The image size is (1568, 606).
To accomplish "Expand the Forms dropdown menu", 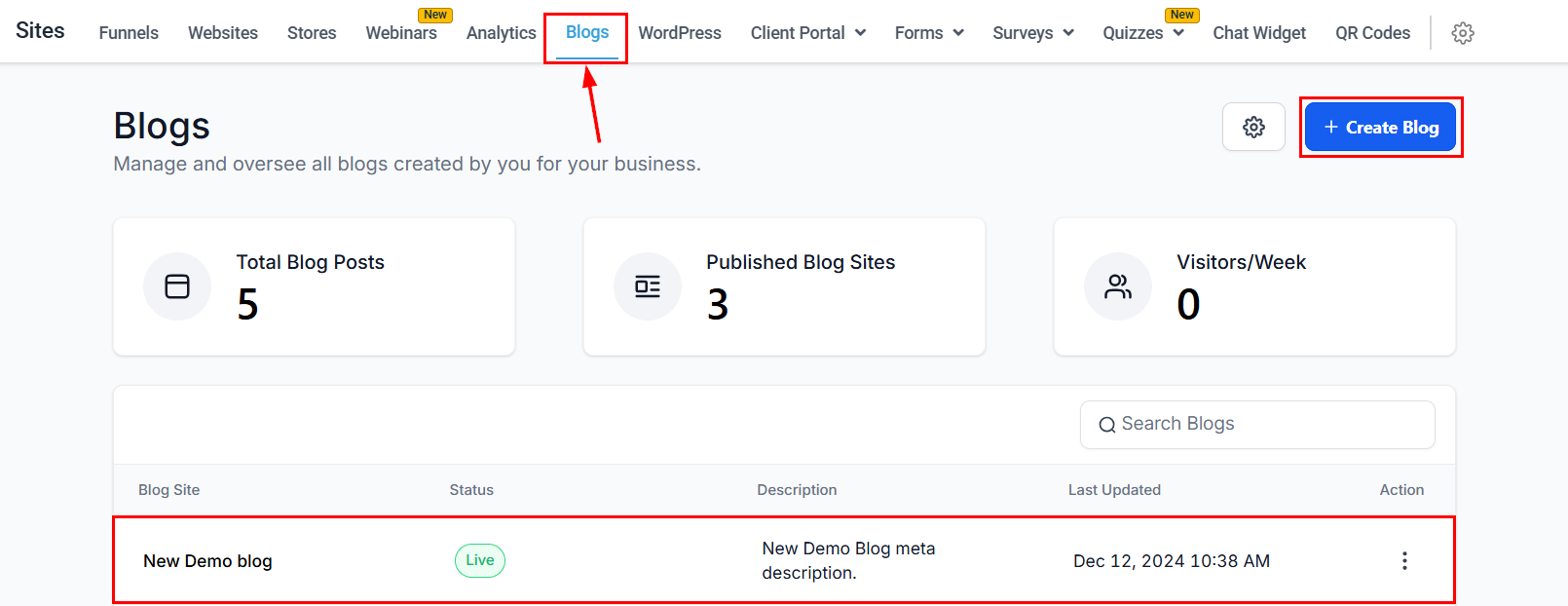I will tap(929, 33).
